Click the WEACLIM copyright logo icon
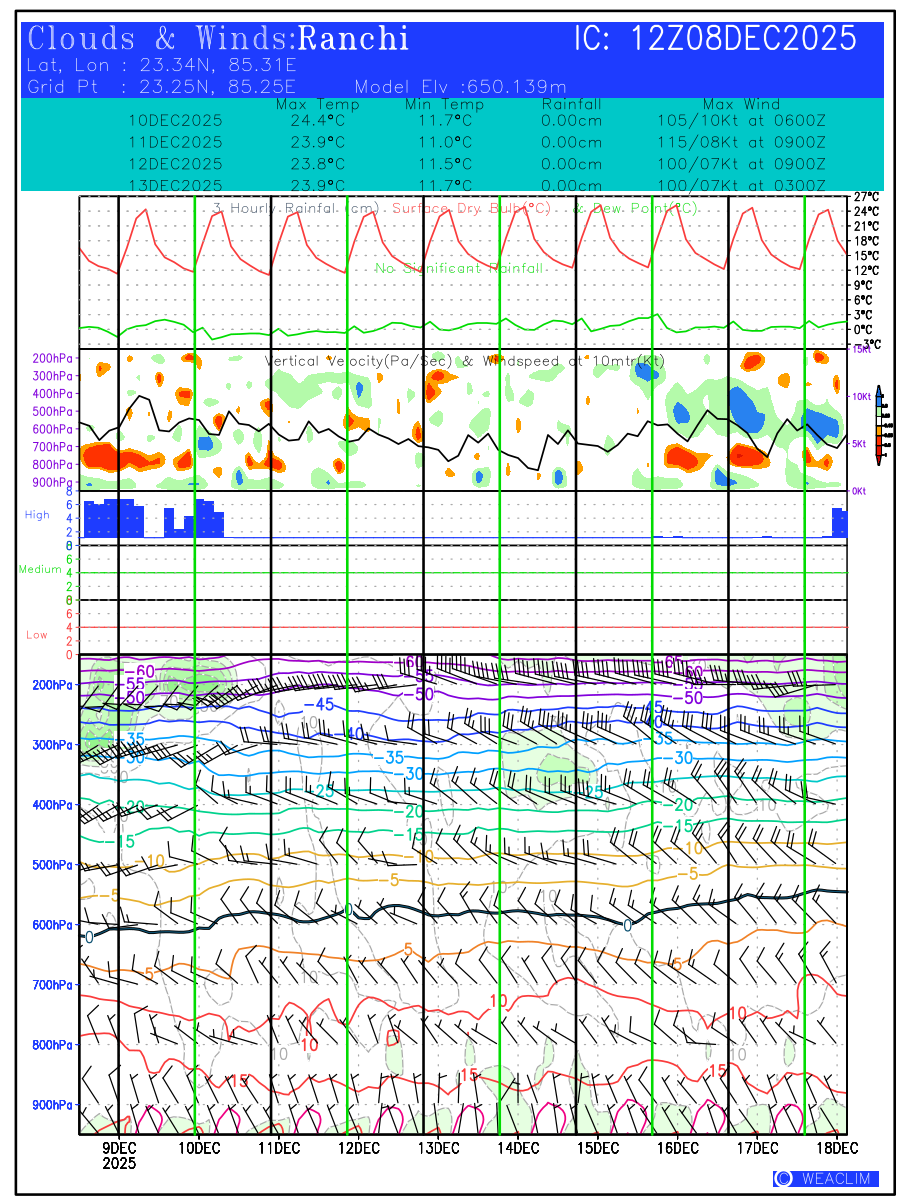 [783, 1178]
